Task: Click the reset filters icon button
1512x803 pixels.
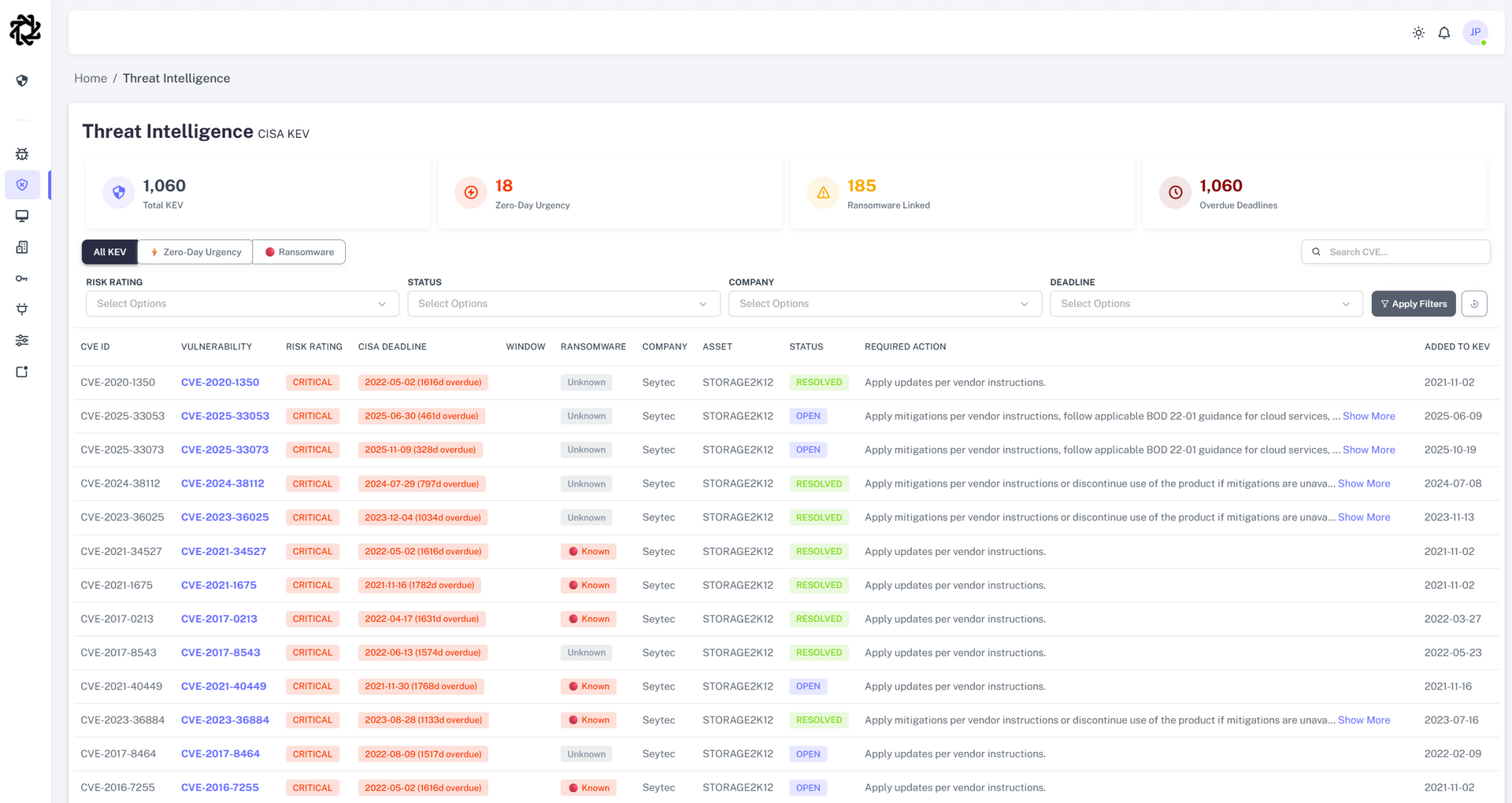Action: pyautogui.click(x=1474, y=304)
